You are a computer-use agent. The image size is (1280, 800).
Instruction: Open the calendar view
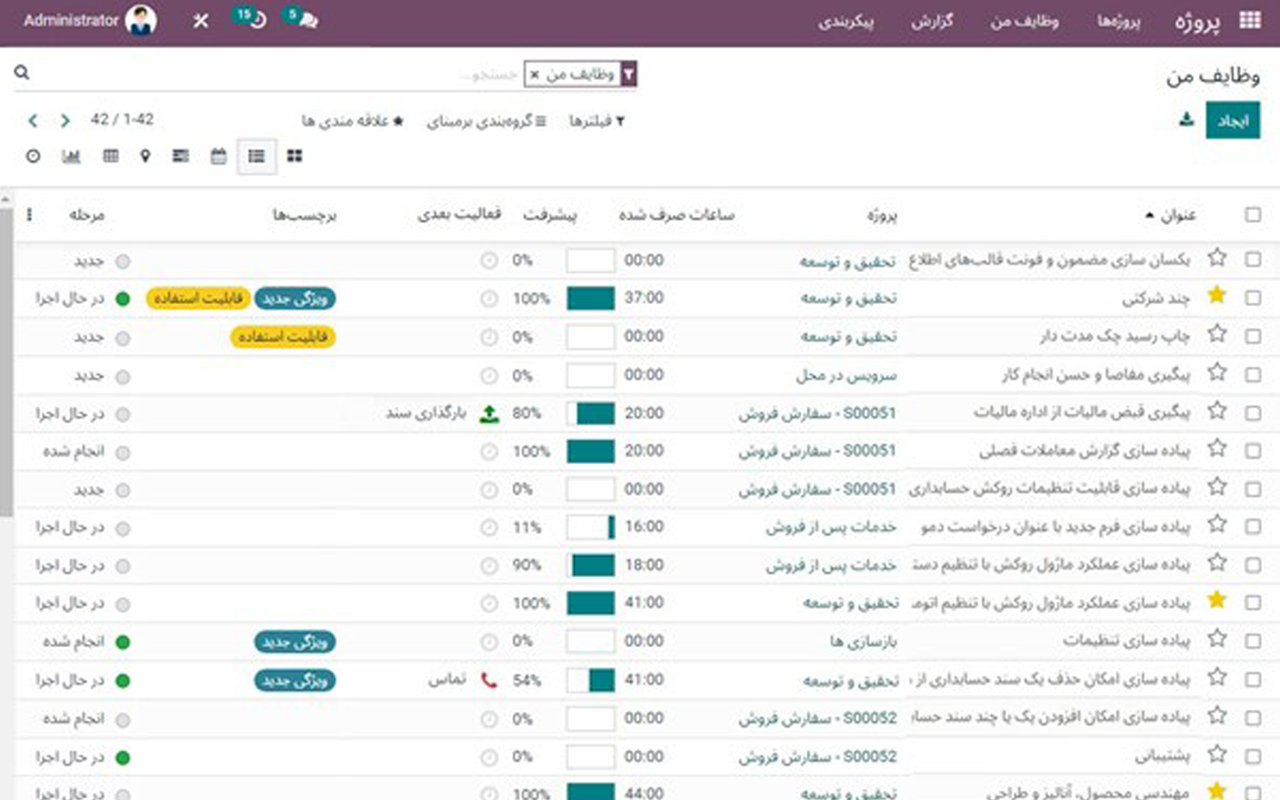[x=218, y=156]
